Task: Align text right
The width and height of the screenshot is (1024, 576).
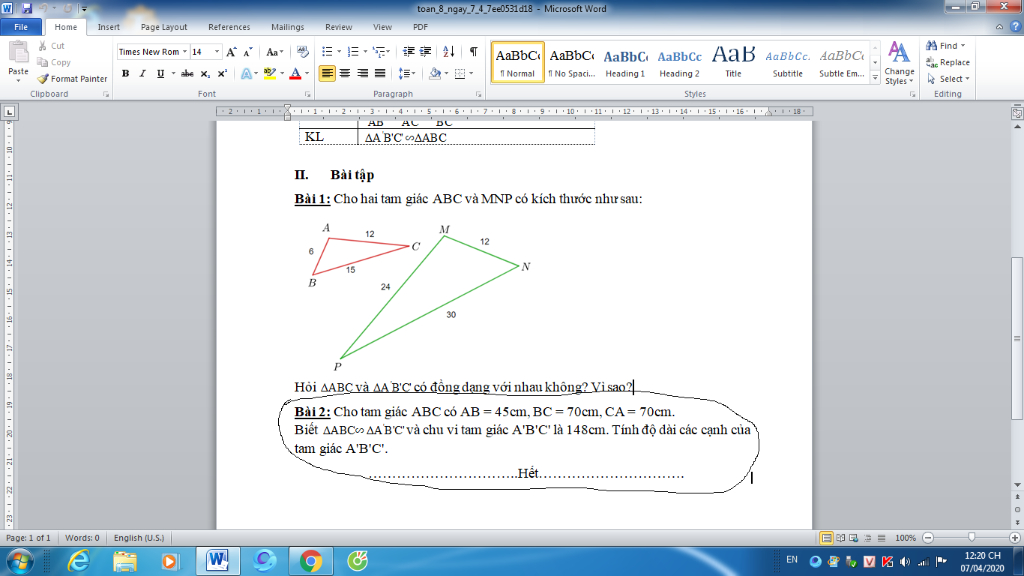Action: 362,74
